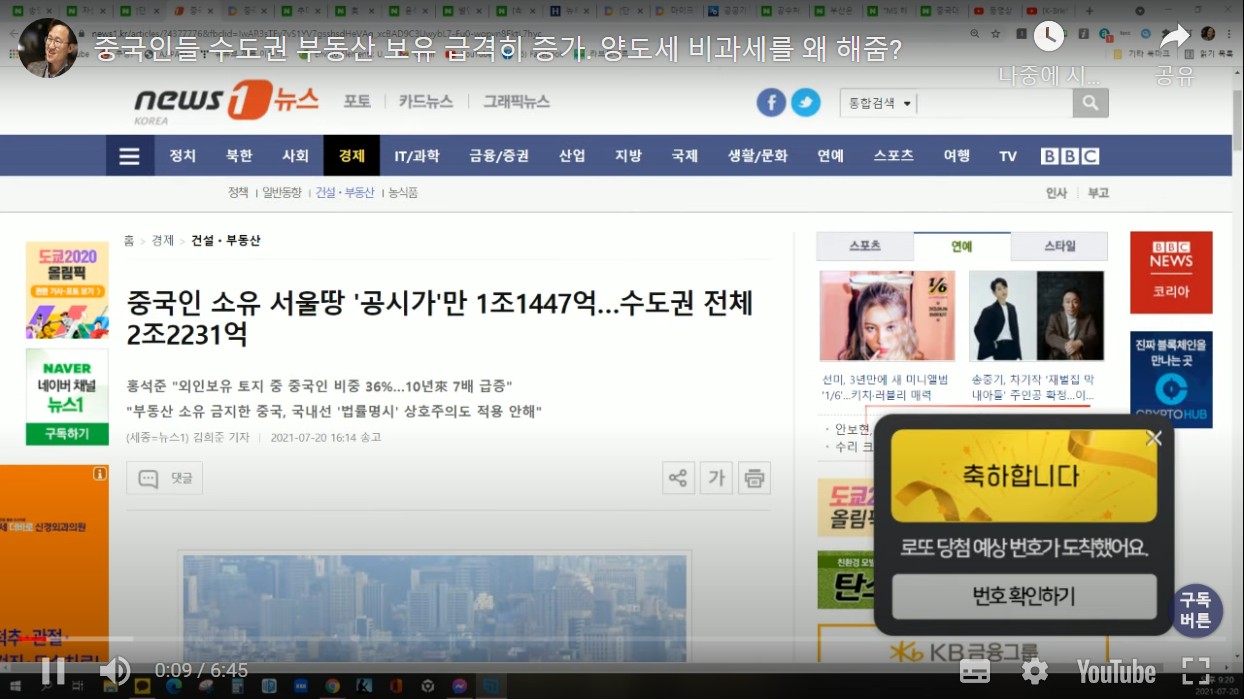Select 스포츠 in the main navigation bar
The width and height of the screenshot is (1244, 699).
click(894, 156)
